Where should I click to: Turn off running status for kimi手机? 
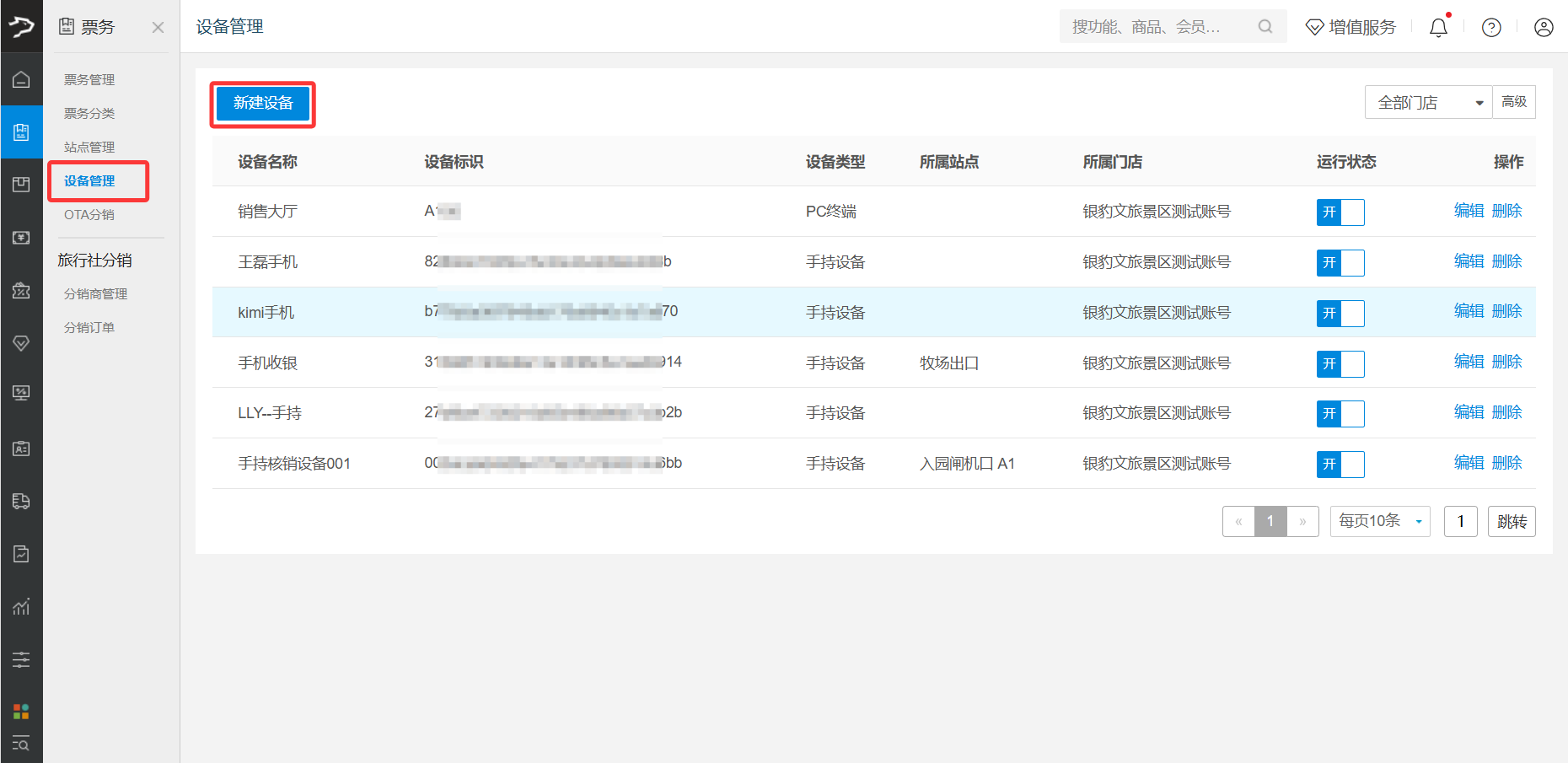point(1340,313)
